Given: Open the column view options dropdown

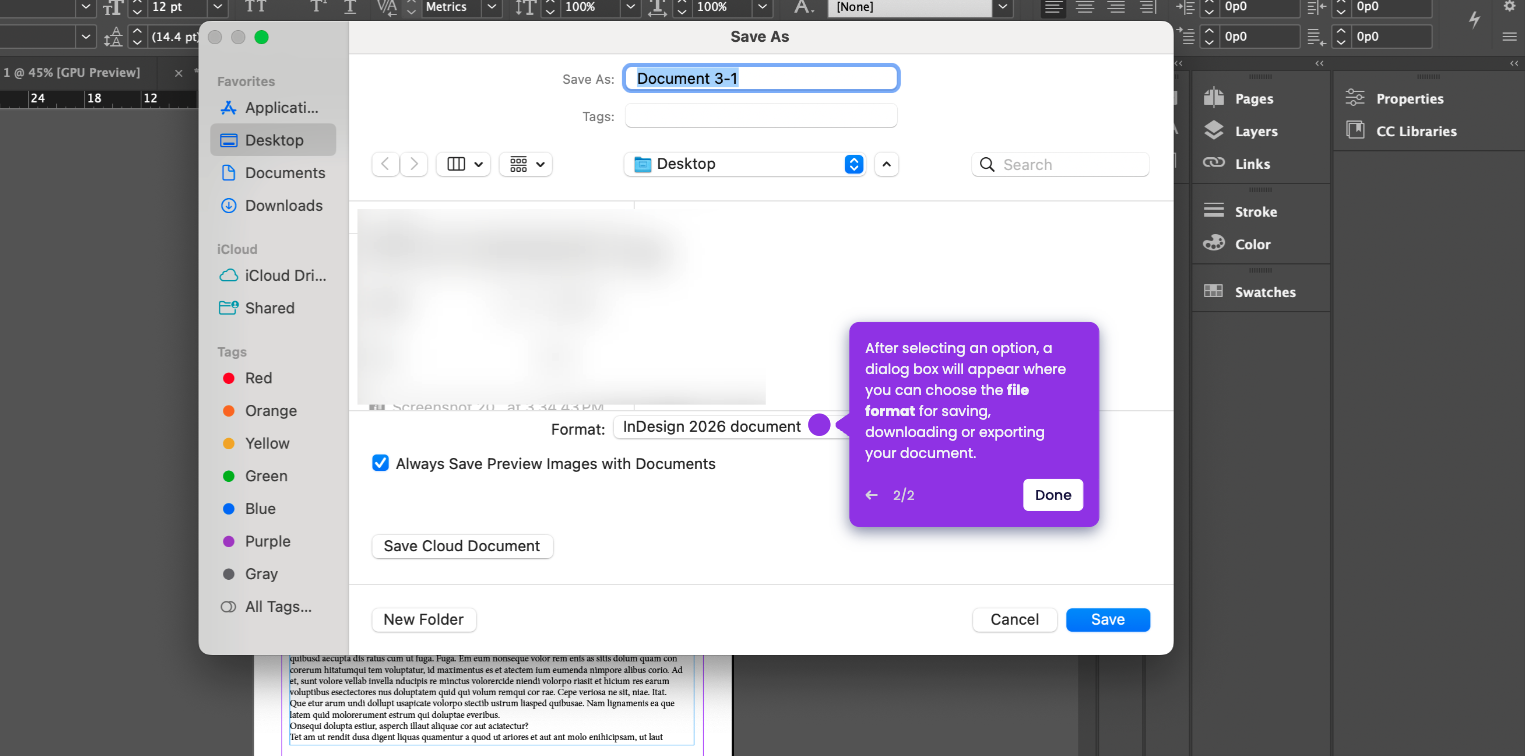Looking at the screenshot, I should point(463,164).
